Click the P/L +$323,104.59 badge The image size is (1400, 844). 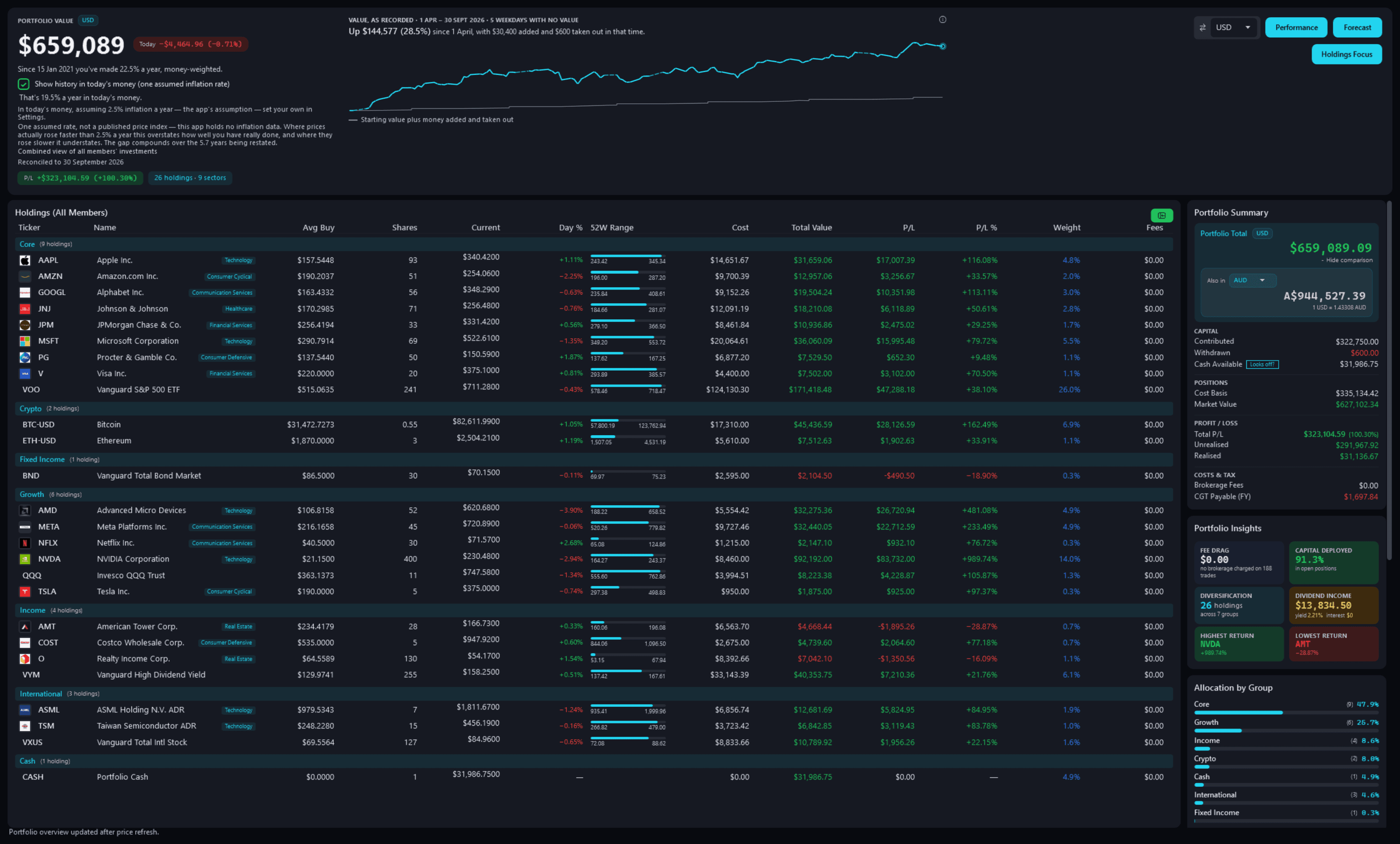[x=80, y=178]
